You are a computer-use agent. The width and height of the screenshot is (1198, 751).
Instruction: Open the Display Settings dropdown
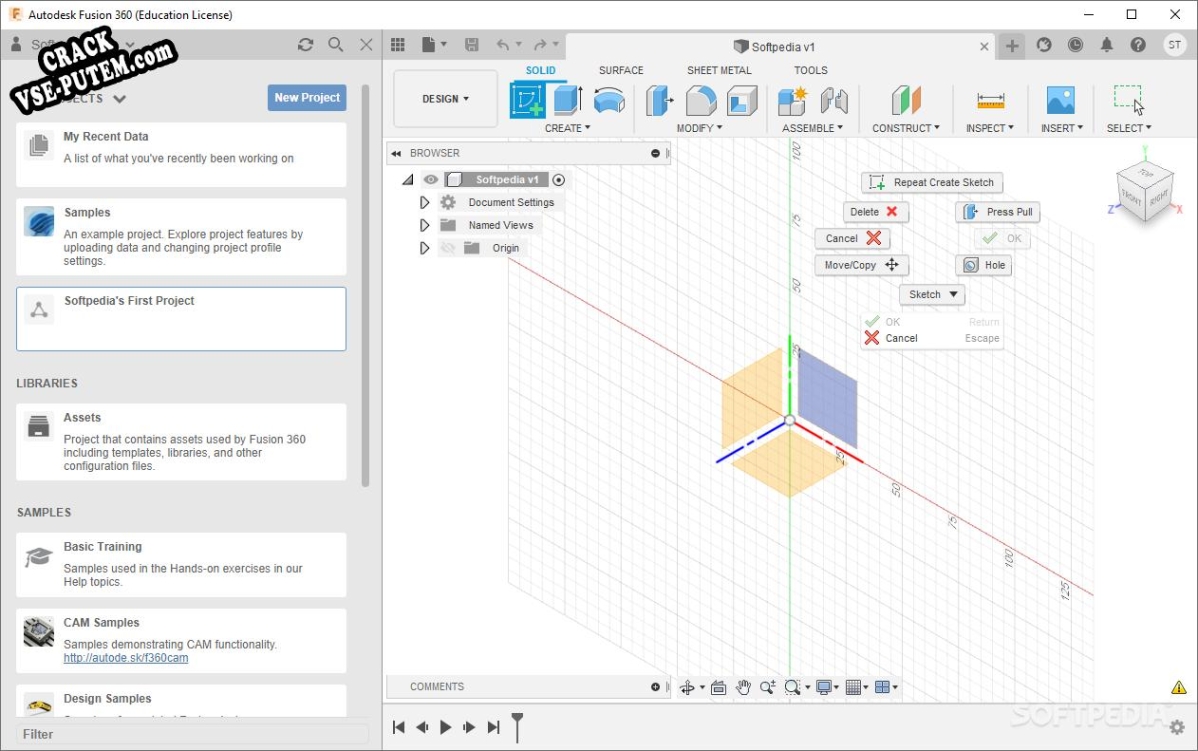point(827,688)
